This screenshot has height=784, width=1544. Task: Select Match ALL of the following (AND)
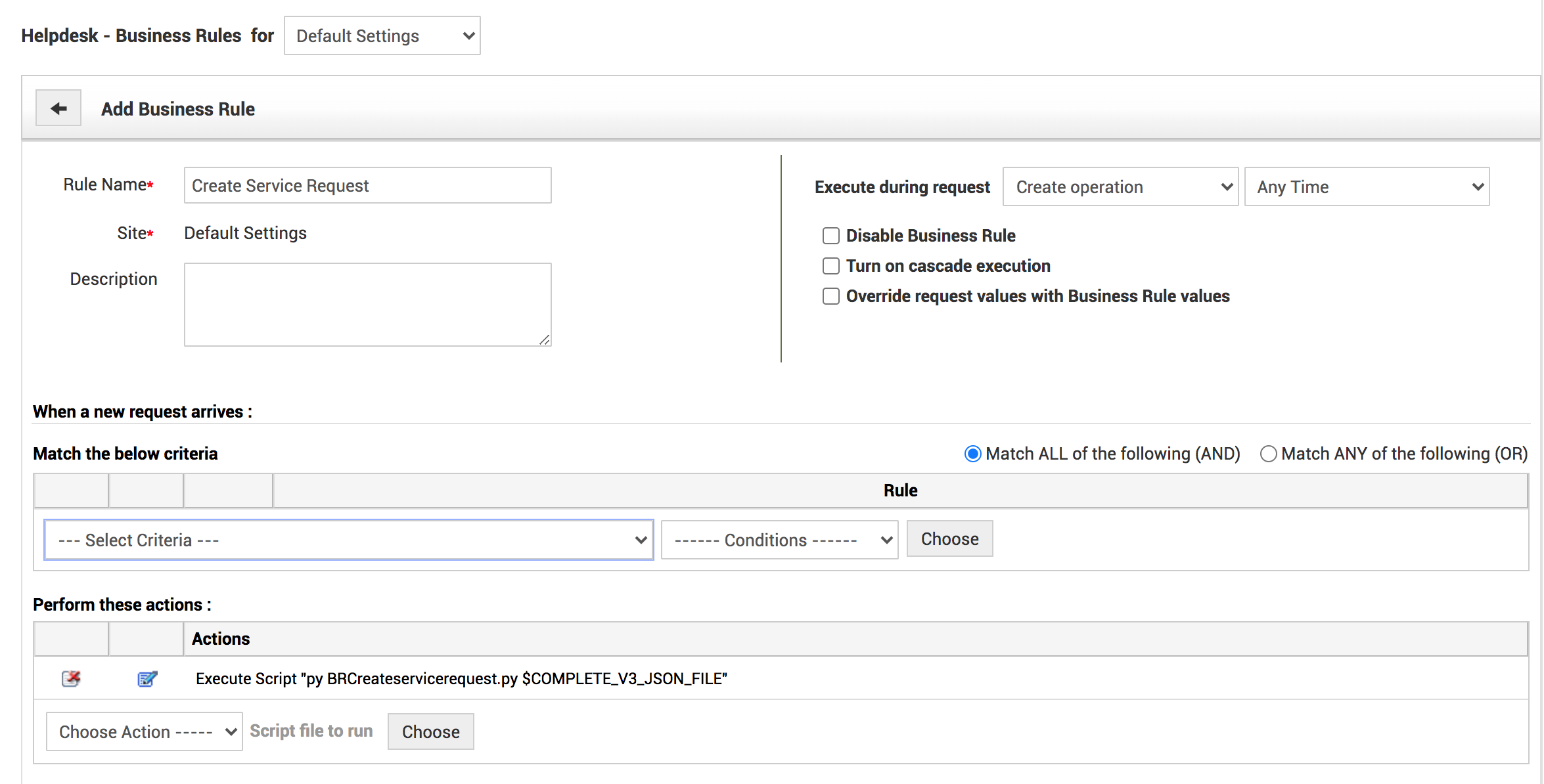tap(973, 454)
